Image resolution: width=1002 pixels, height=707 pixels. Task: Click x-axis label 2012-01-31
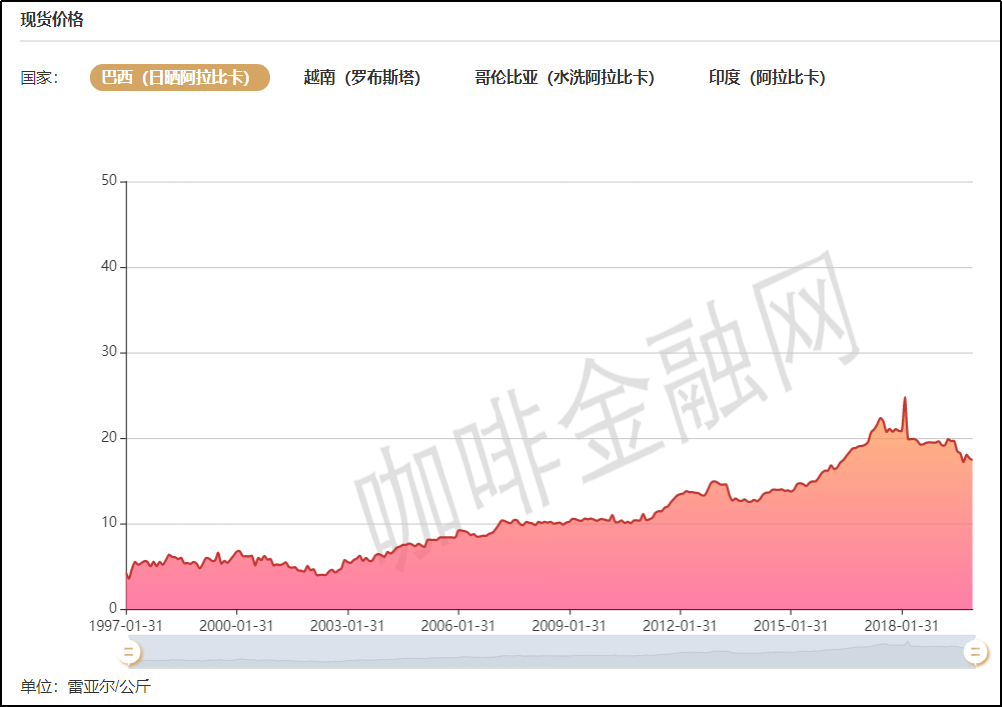(680, 625)
